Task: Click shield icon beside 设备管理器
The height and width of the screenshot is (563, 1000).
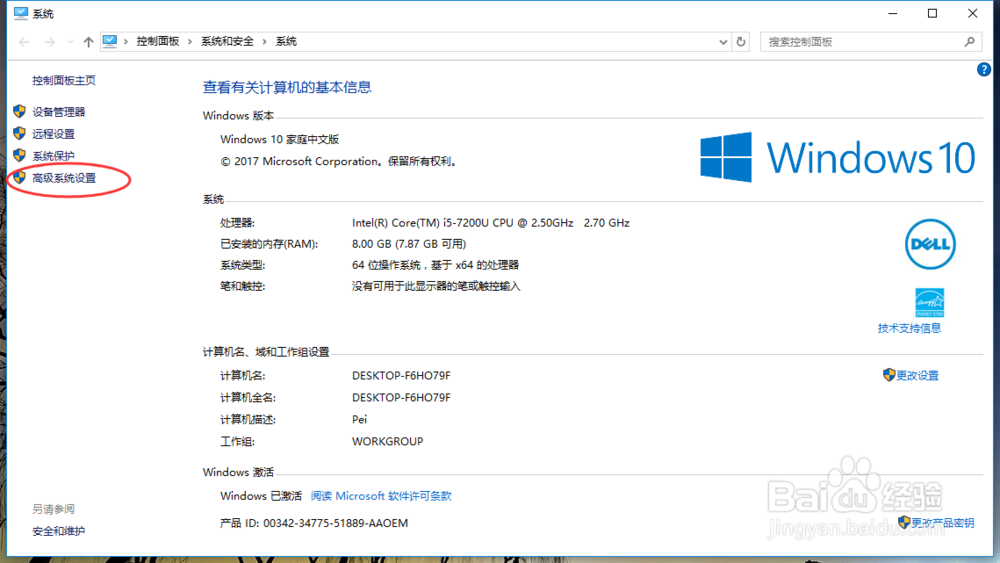Action: coord(19,112)
